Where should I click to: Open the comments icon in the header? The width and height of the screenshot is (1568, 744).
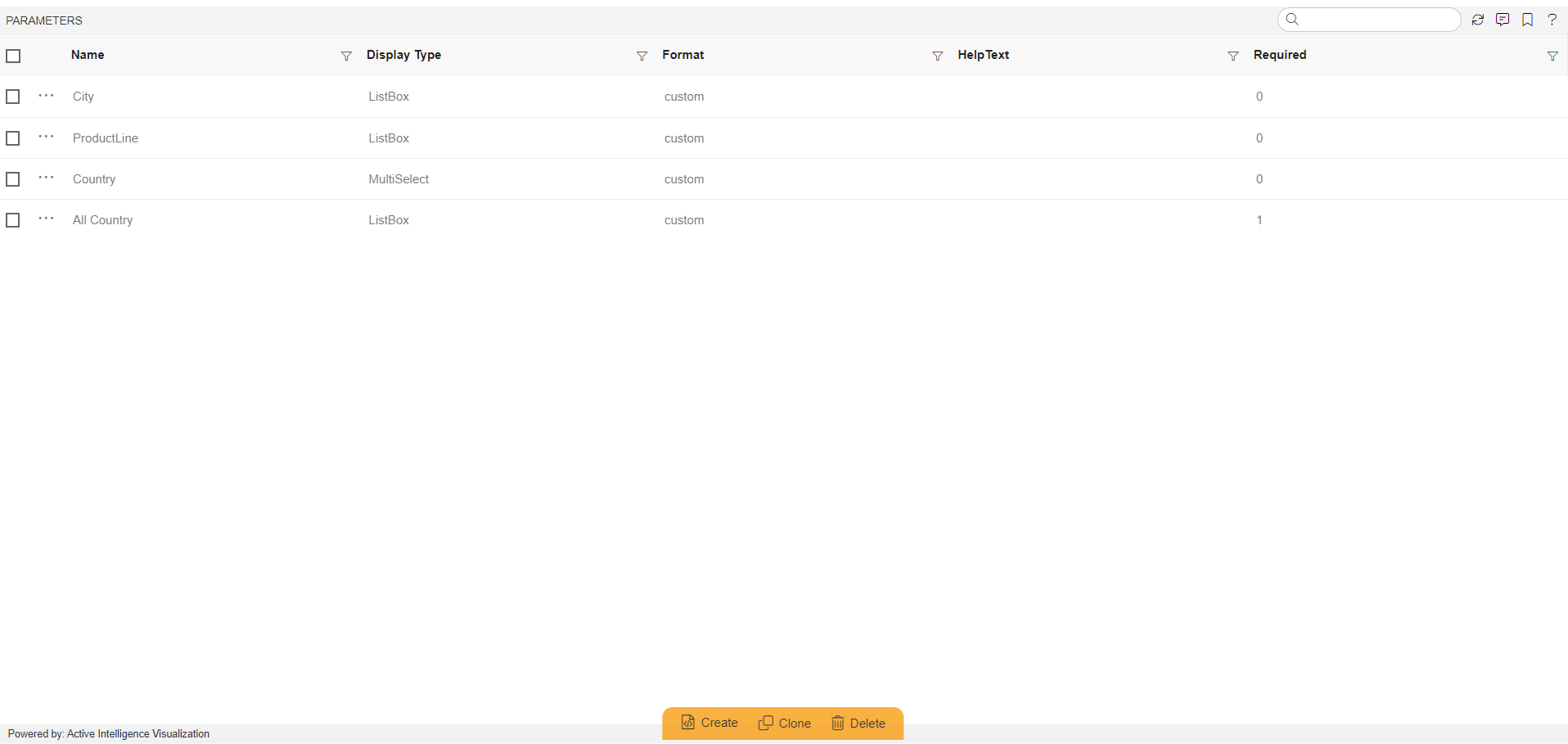(x=1503, y=20)
